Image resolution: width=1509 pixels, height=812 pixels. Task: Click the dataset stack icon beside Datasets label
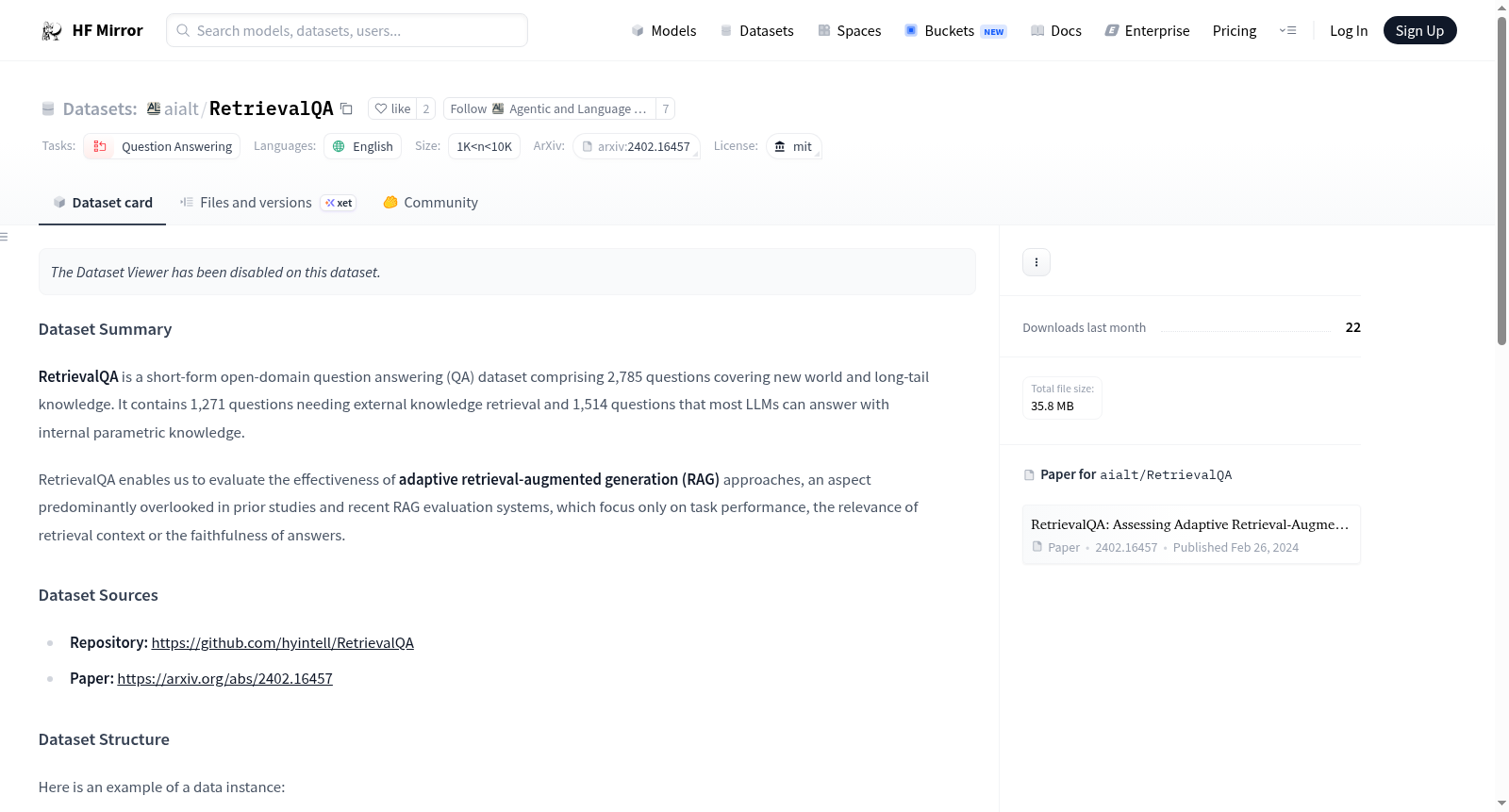click(48, 108)
